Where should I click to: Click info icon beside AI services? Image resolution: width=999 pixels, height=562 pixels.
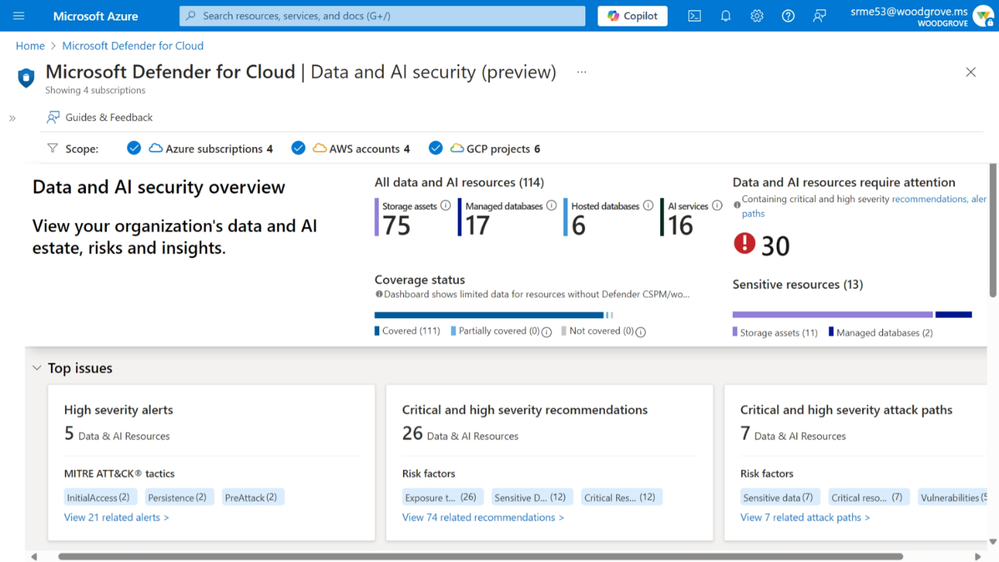tap(717, 206)
